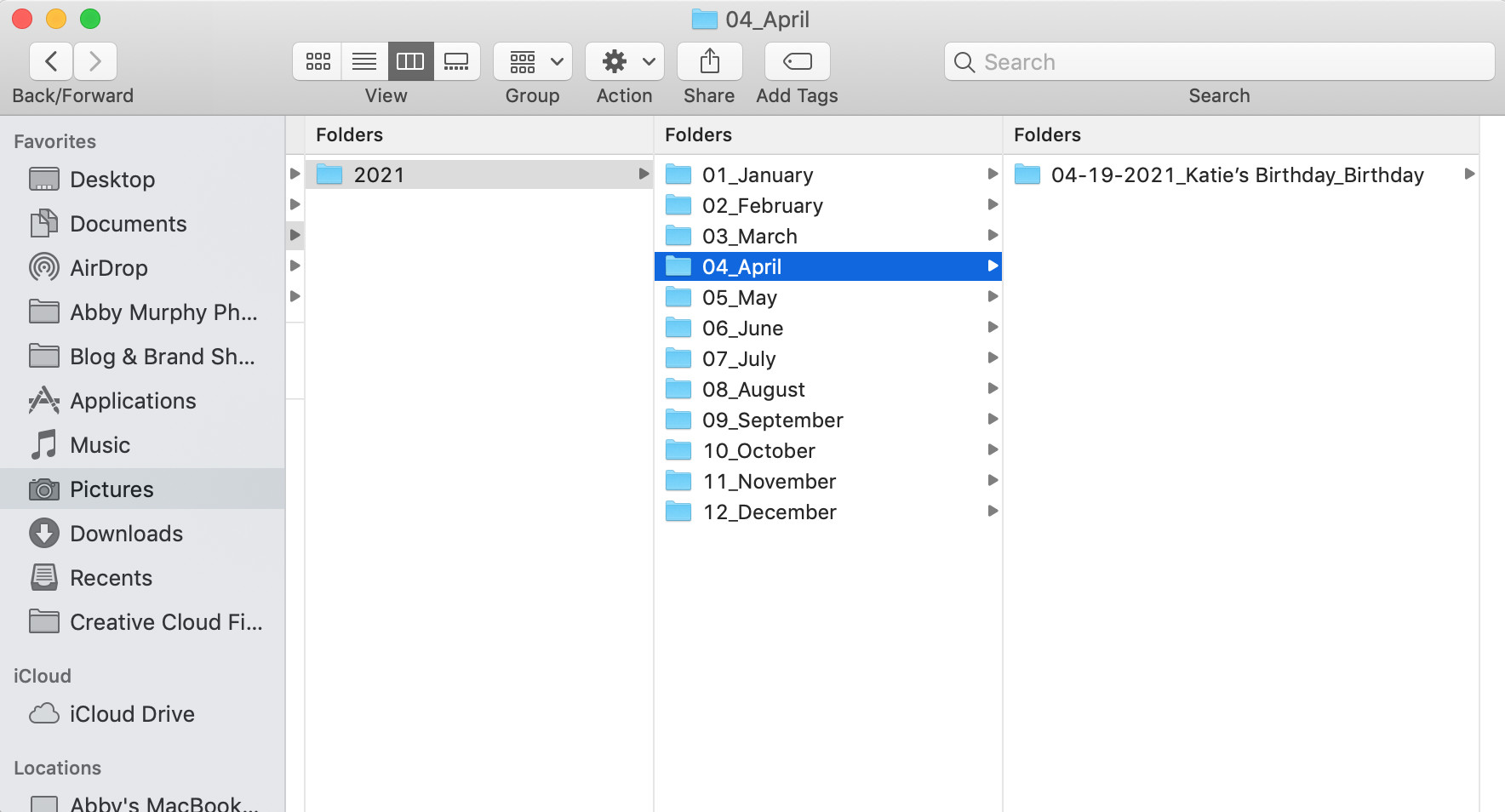Expand the 12_December folder arrow
This screenshot has width=1505, height=812.
point(993,511)
